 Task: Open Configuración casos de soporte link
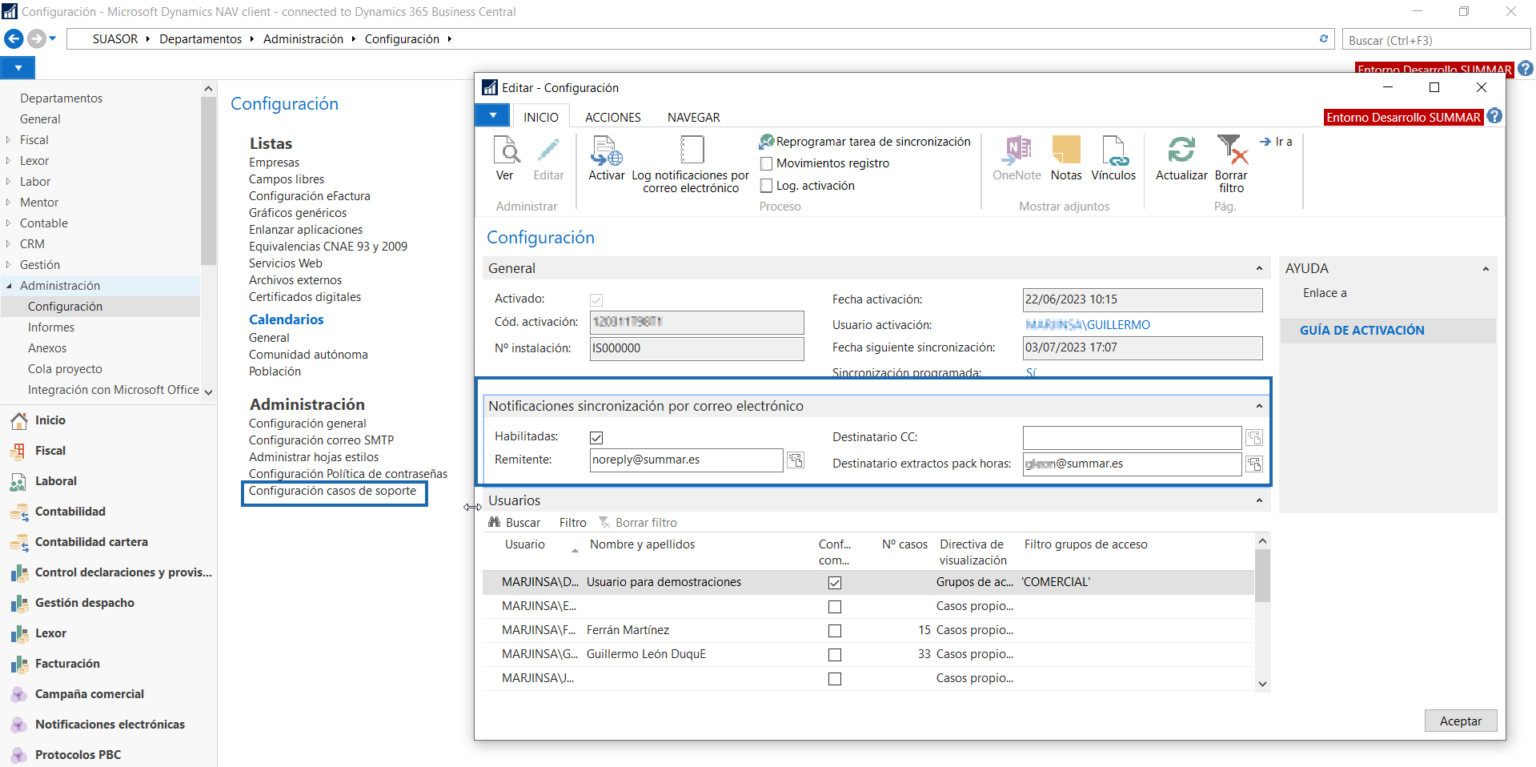click(332, 491)
